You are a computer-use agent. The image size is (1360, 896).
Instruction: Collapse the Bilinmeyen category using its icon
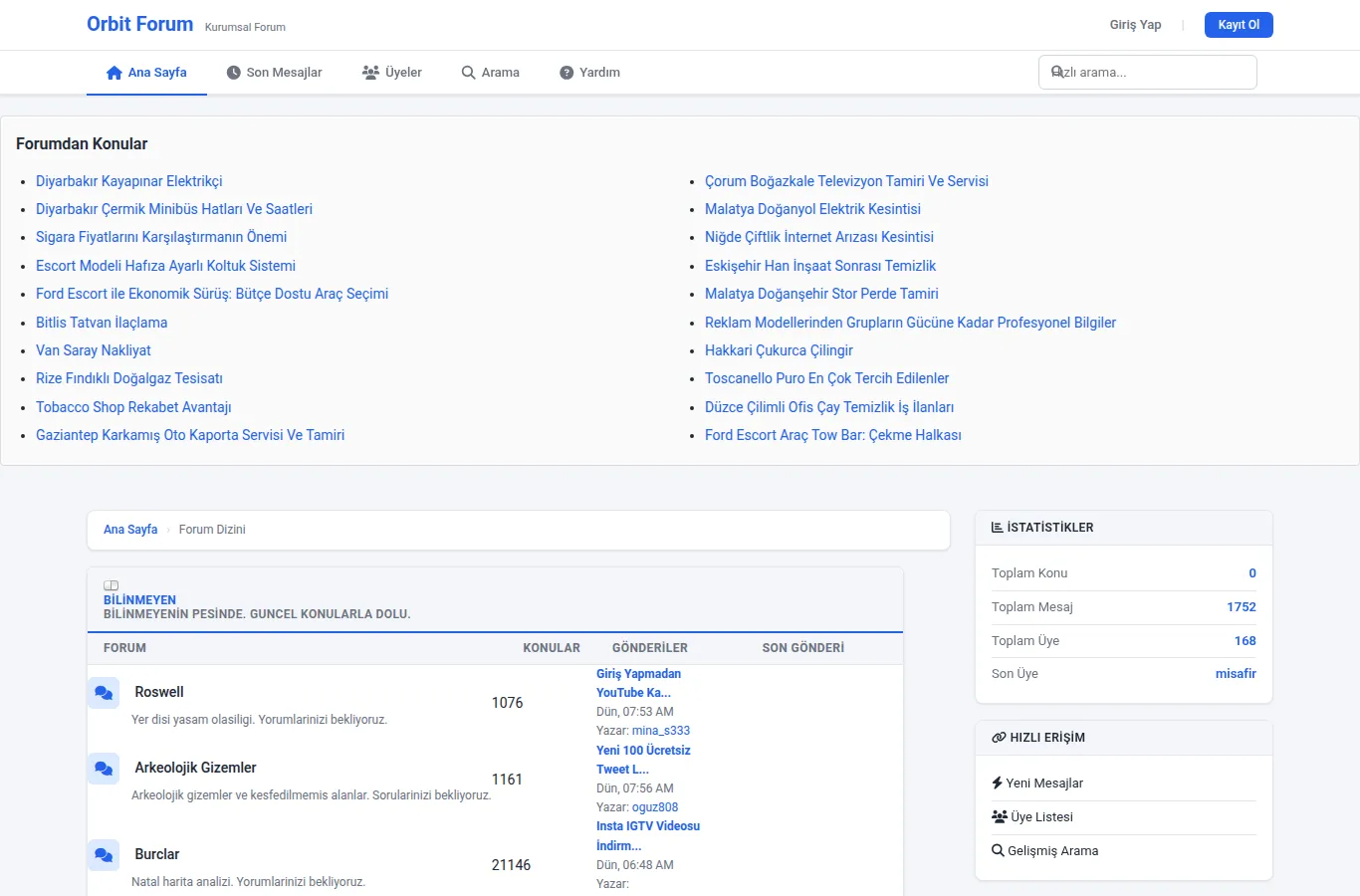click(x=112, y=585)
